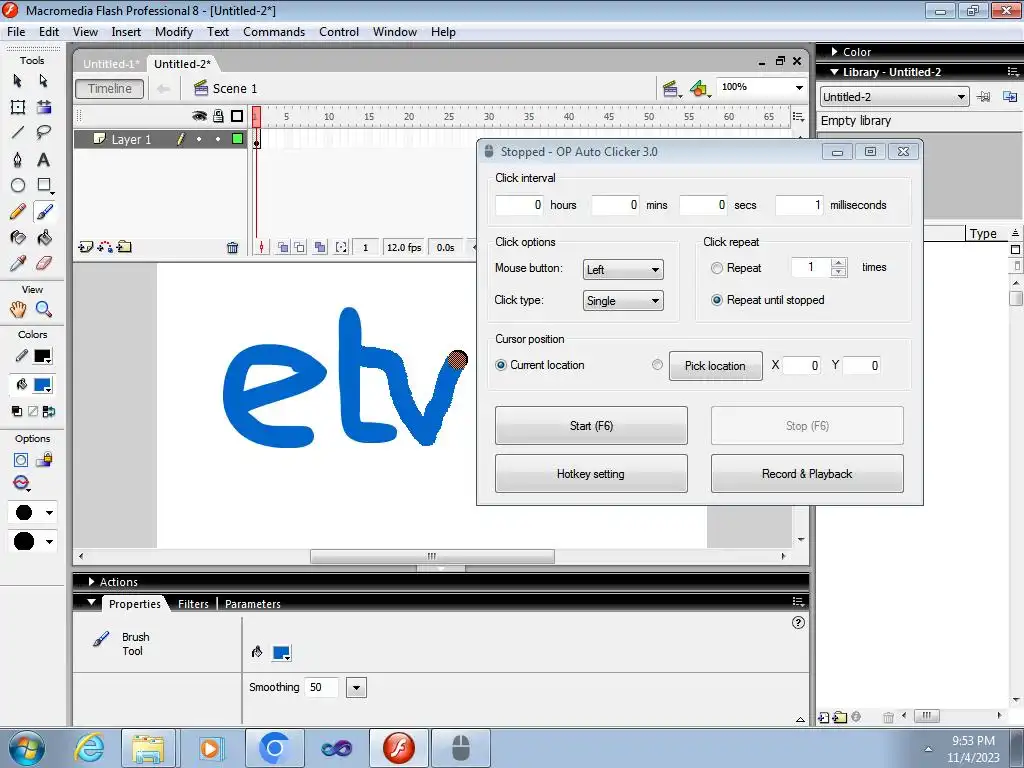The height and width of the screenshot is (768, 1024).
Task: Collapse the Library - Untitled-2 panel
Action: point(835,72)
